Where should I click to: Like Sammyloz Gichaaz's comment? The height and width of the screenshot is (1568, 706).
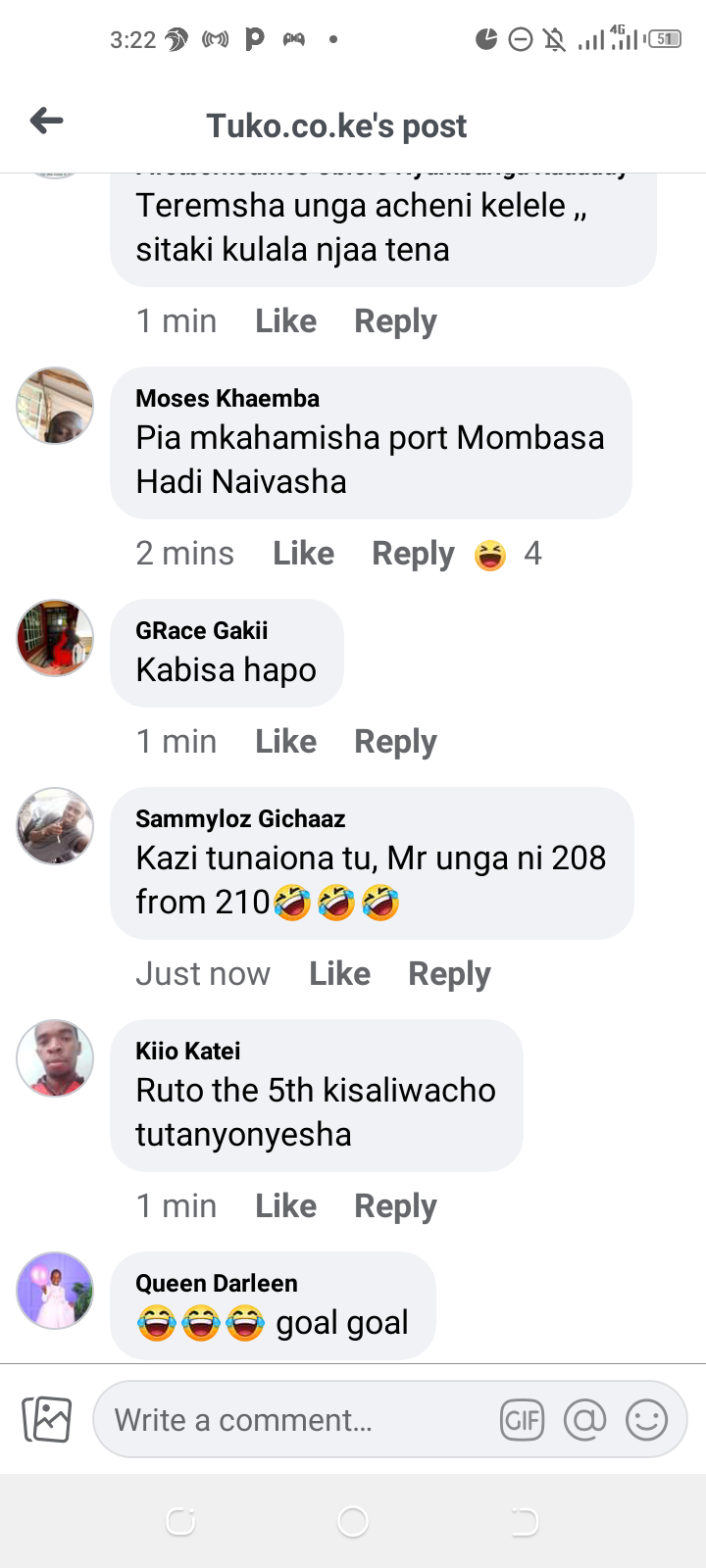[x=339, y=974]
